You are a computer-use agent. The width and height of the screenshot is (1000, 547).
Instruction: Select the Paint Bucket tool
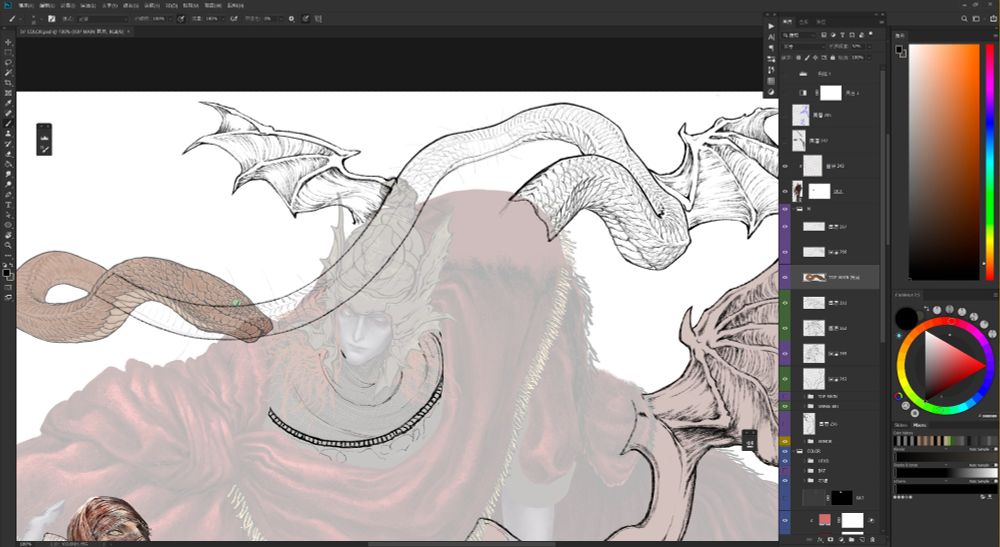pyautogui.click(x=8, y=164)
